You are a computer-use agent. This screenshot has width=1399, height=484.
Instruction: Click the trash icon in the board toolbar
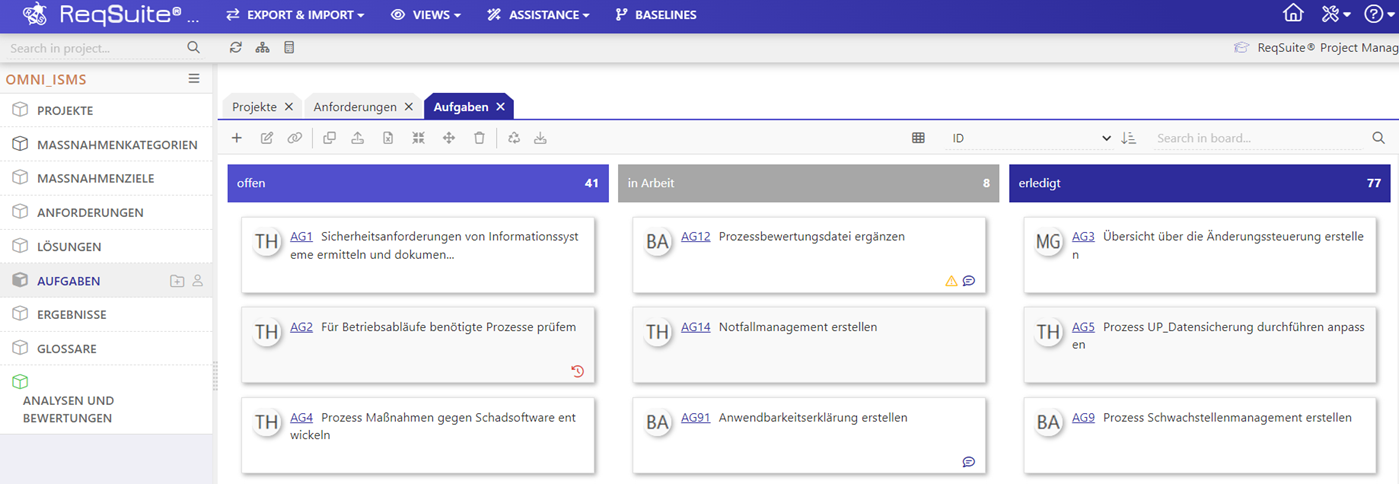(479, 138)
